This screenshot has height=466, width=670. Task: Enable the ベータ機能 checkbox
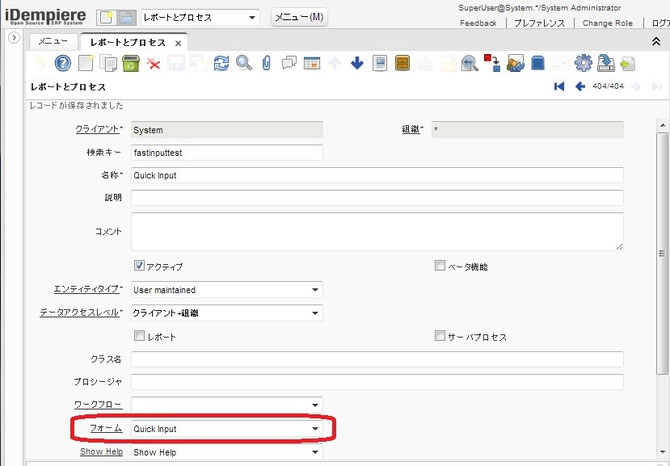click(440, 265)
